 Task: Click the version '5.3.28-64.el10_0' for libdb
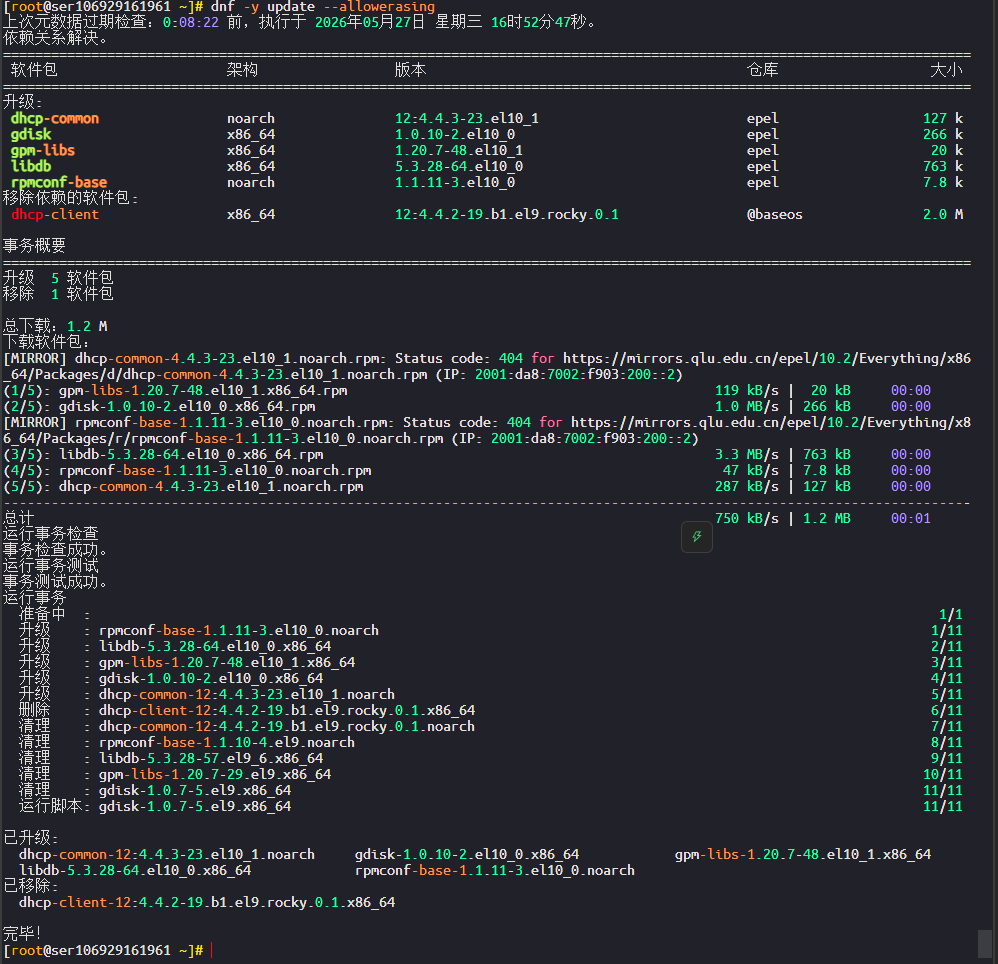point(459,166)
